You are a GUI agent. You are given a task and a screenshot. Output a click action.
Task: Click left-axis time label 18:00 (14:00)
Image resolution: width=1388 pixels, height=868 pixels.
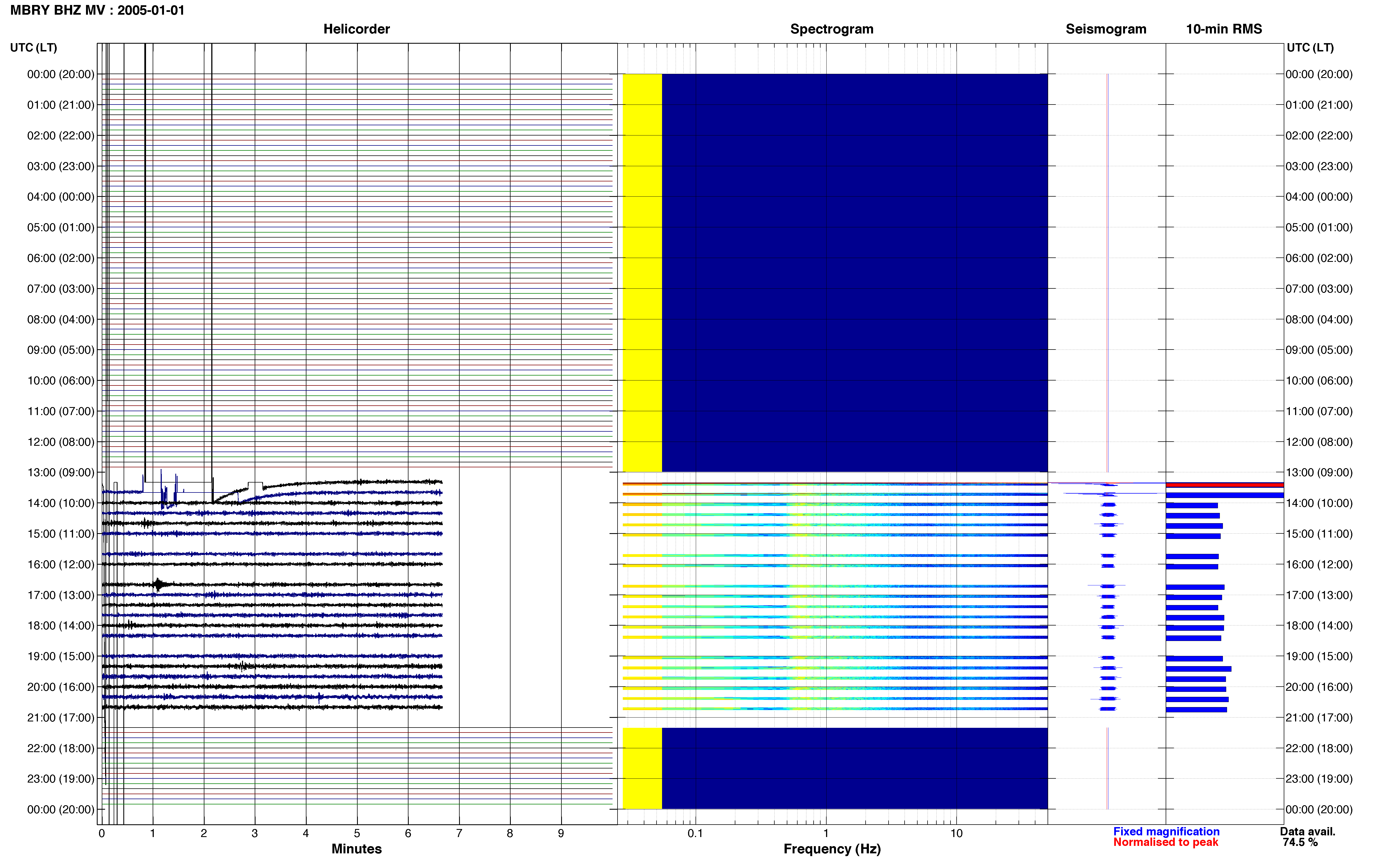(61, 626)
